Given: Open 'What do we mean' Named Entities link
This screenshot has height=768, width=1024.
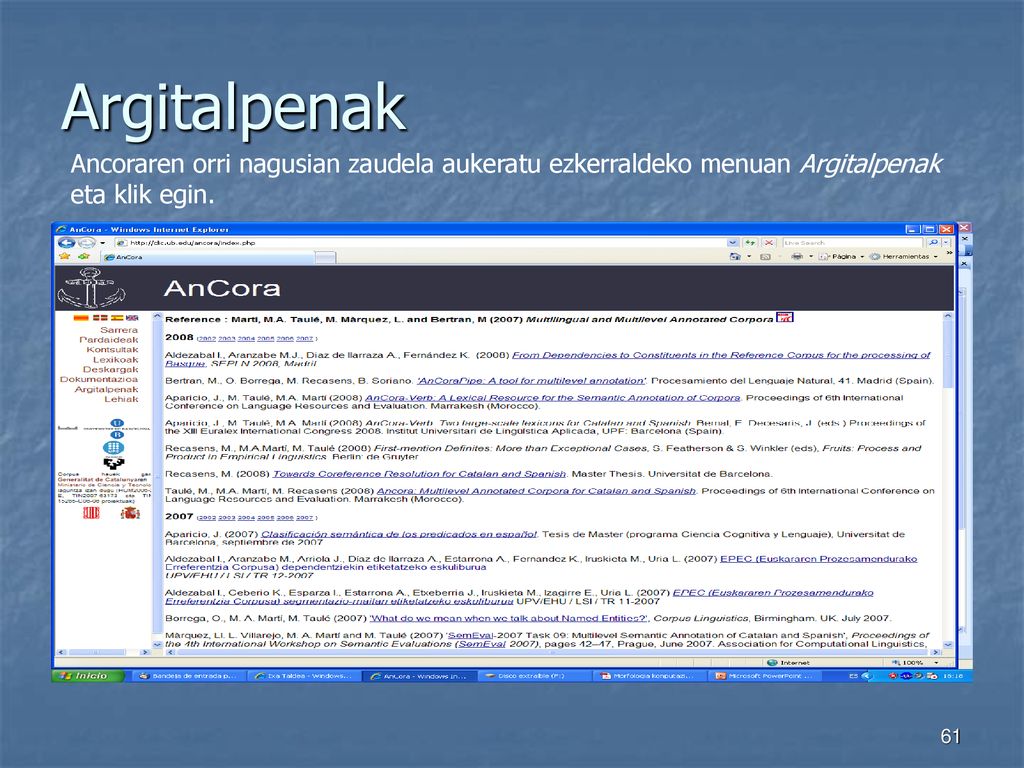Looking at the screenshot, I should coord(509,618).
